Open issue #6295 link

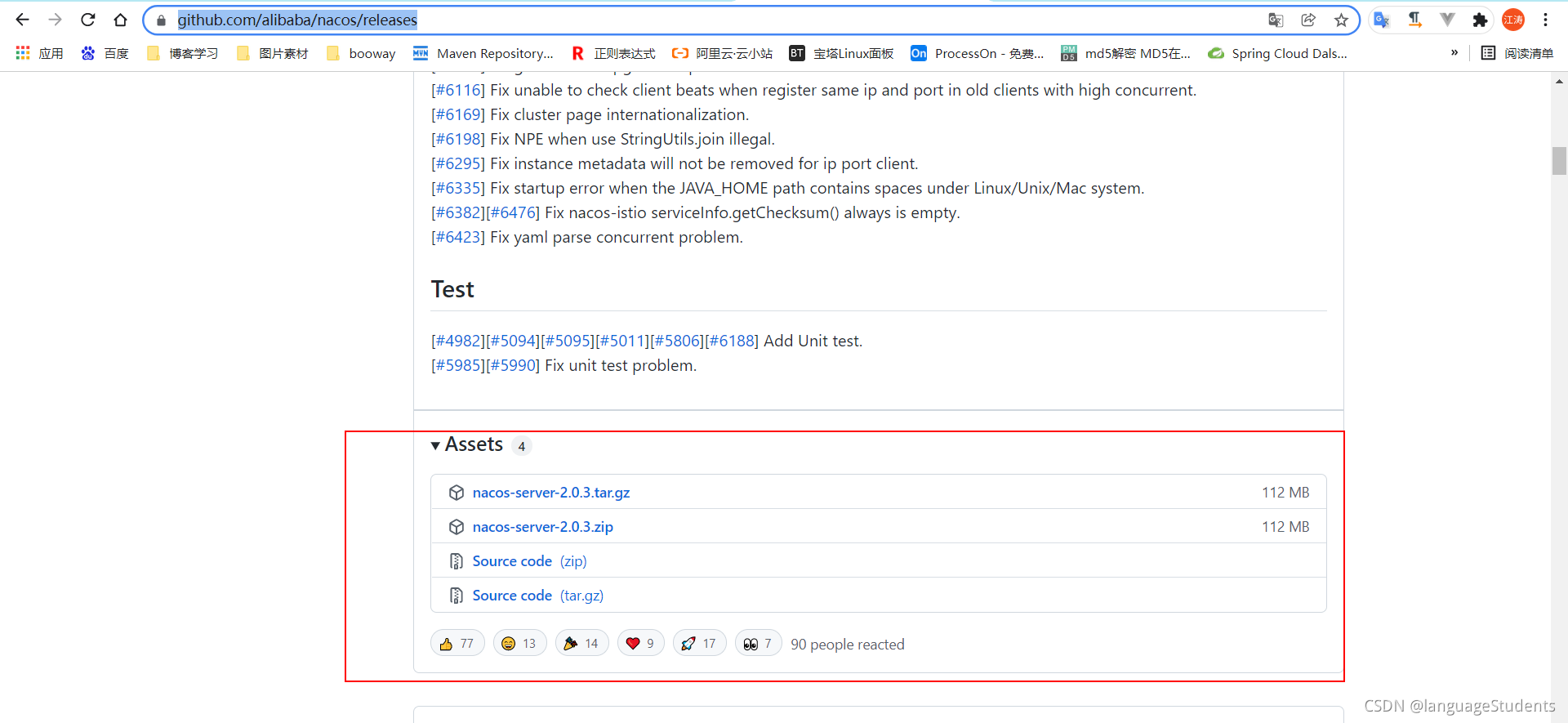pyautogui.click(x=458, y=163)
